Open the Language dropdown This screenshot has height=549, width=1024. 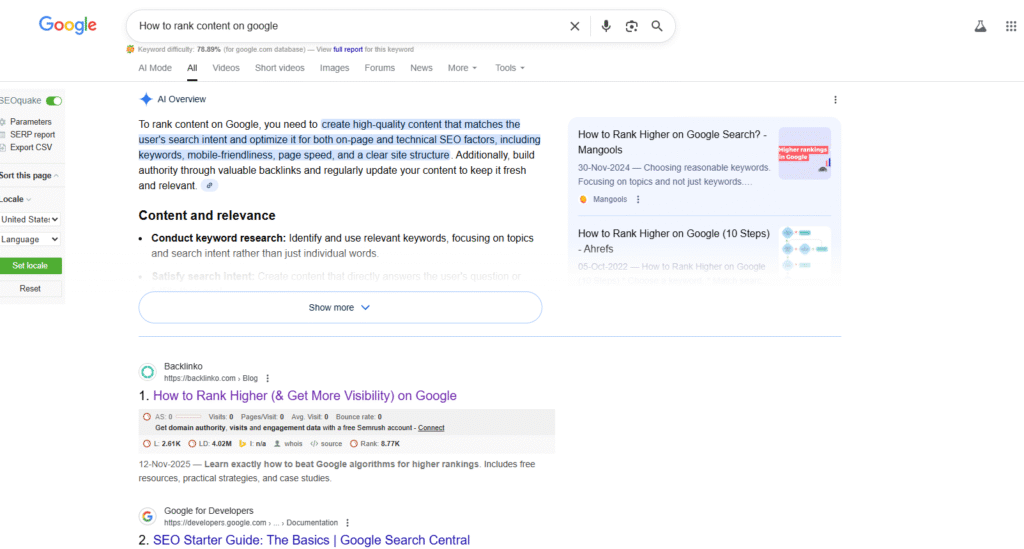tap(30, 240)
